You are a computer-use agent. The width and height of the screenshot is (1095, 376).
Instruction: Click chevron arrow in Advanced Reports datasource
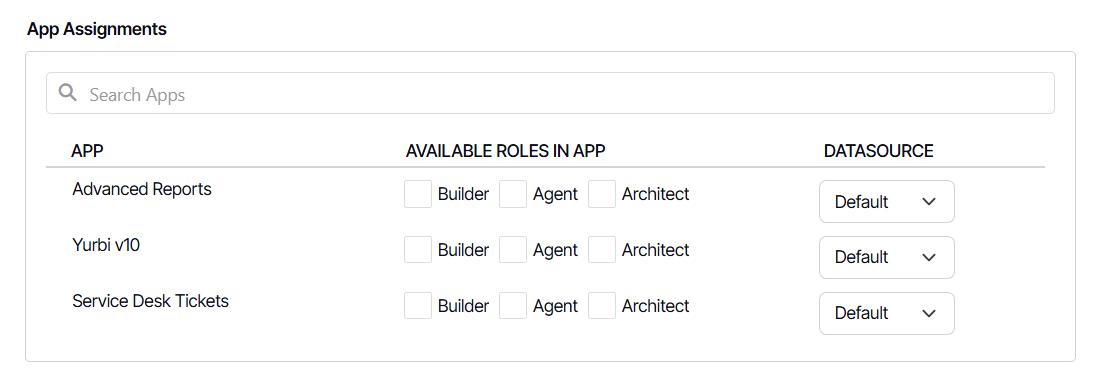(x=929, y=201)
